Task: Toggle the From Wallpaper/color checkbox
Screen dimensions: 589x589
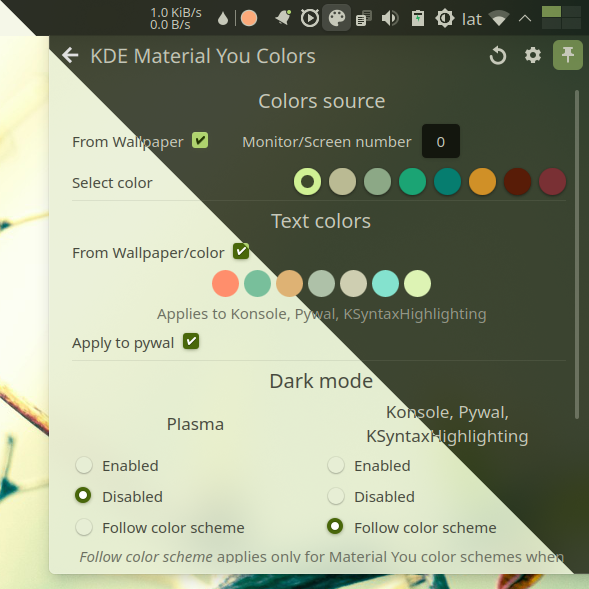Action: coord(241,251)
